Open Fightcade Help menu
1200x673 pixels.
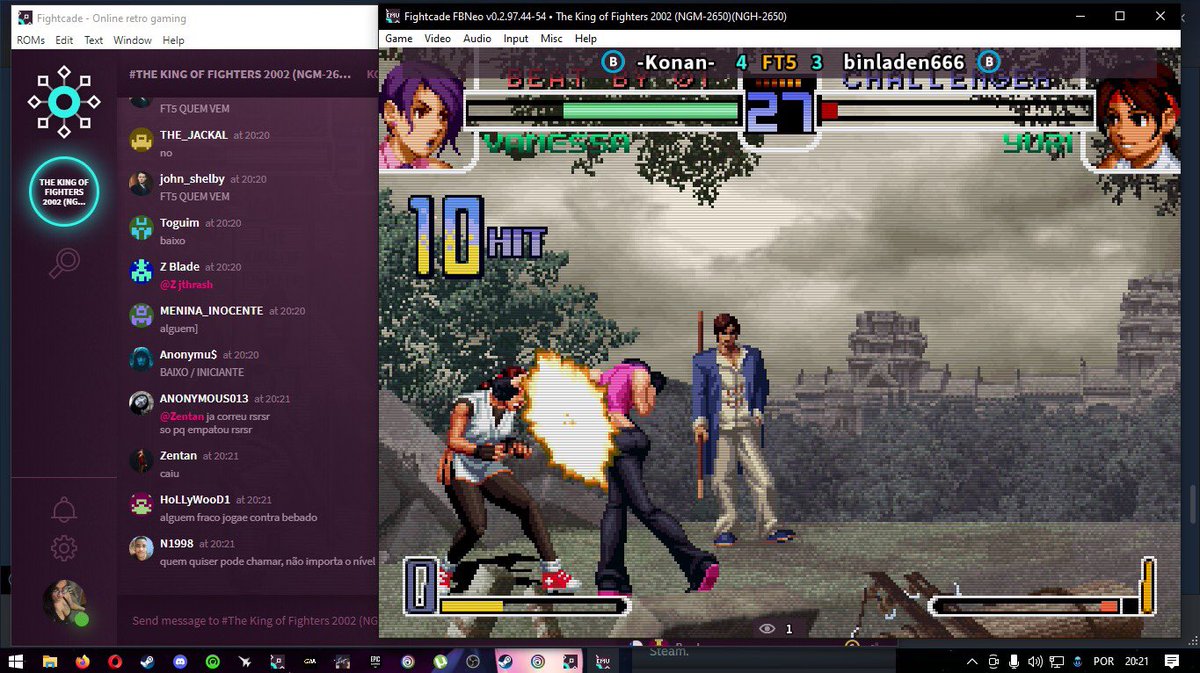coord(174,40)
